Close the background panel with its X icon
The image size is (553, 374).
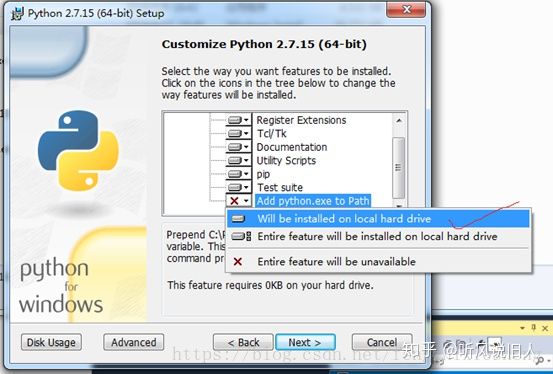coord(545,328)
